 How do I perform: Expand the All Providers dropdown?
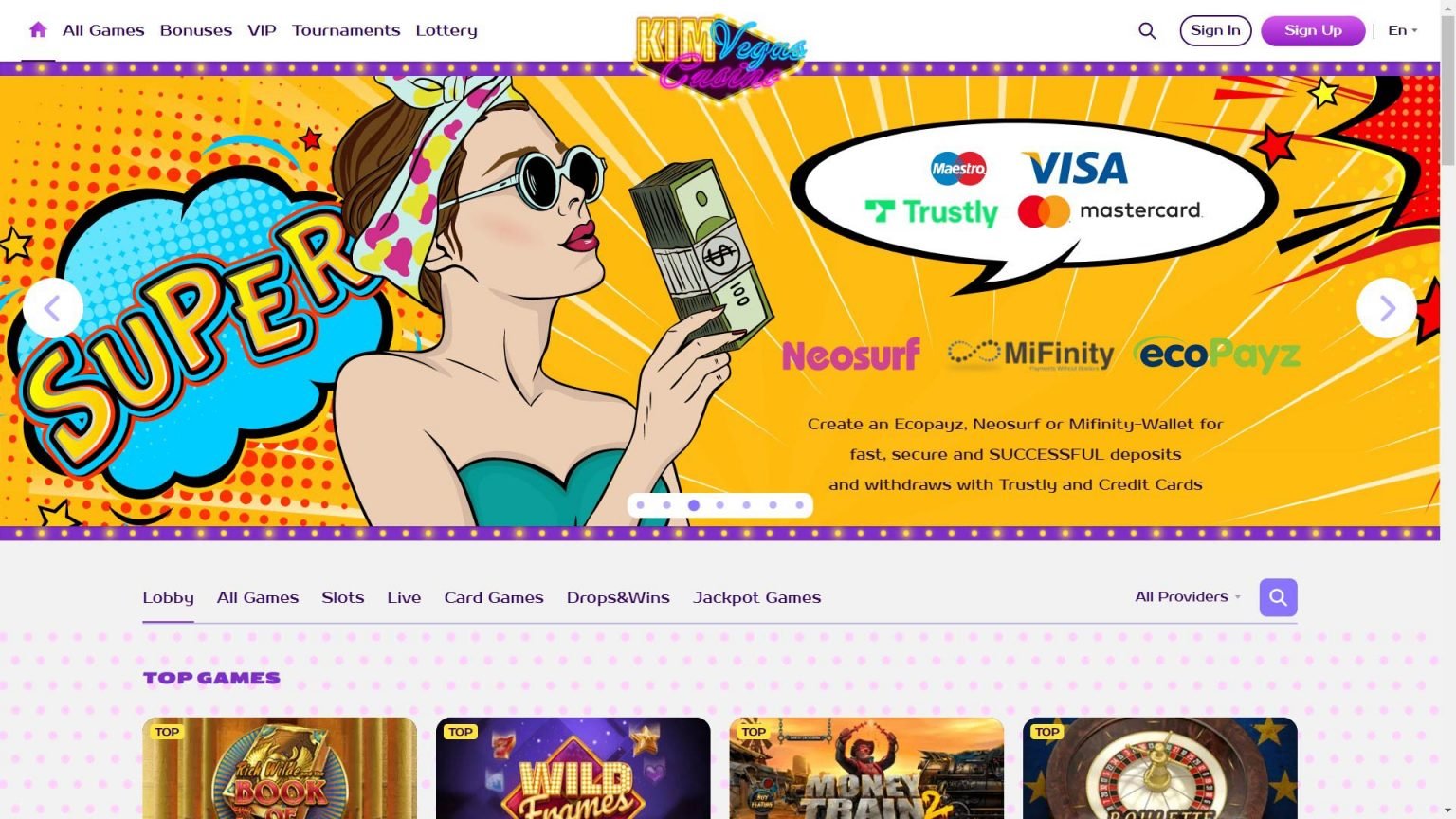coord(1188,596)
